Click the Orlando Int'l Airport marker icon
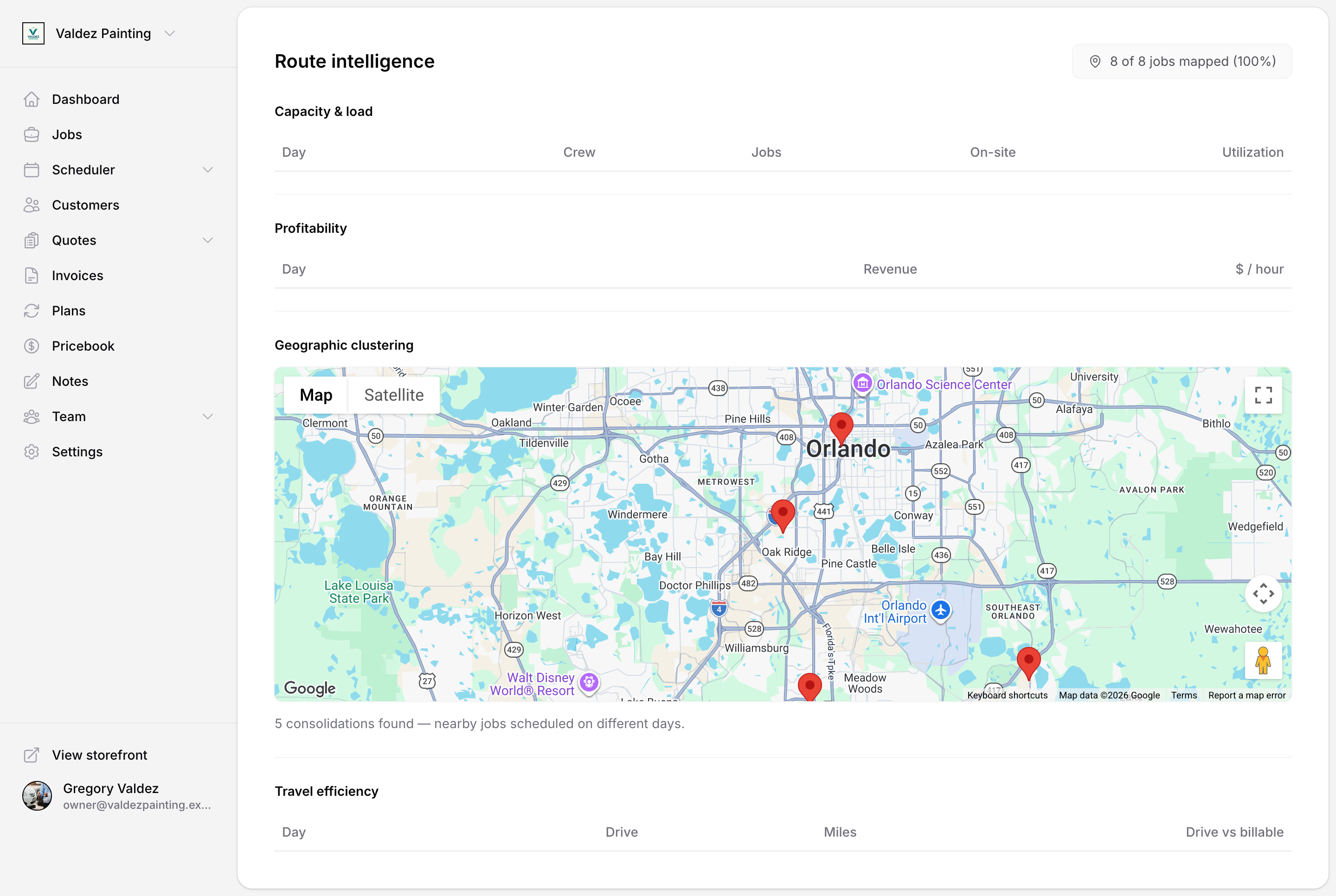 click(941, 610)
